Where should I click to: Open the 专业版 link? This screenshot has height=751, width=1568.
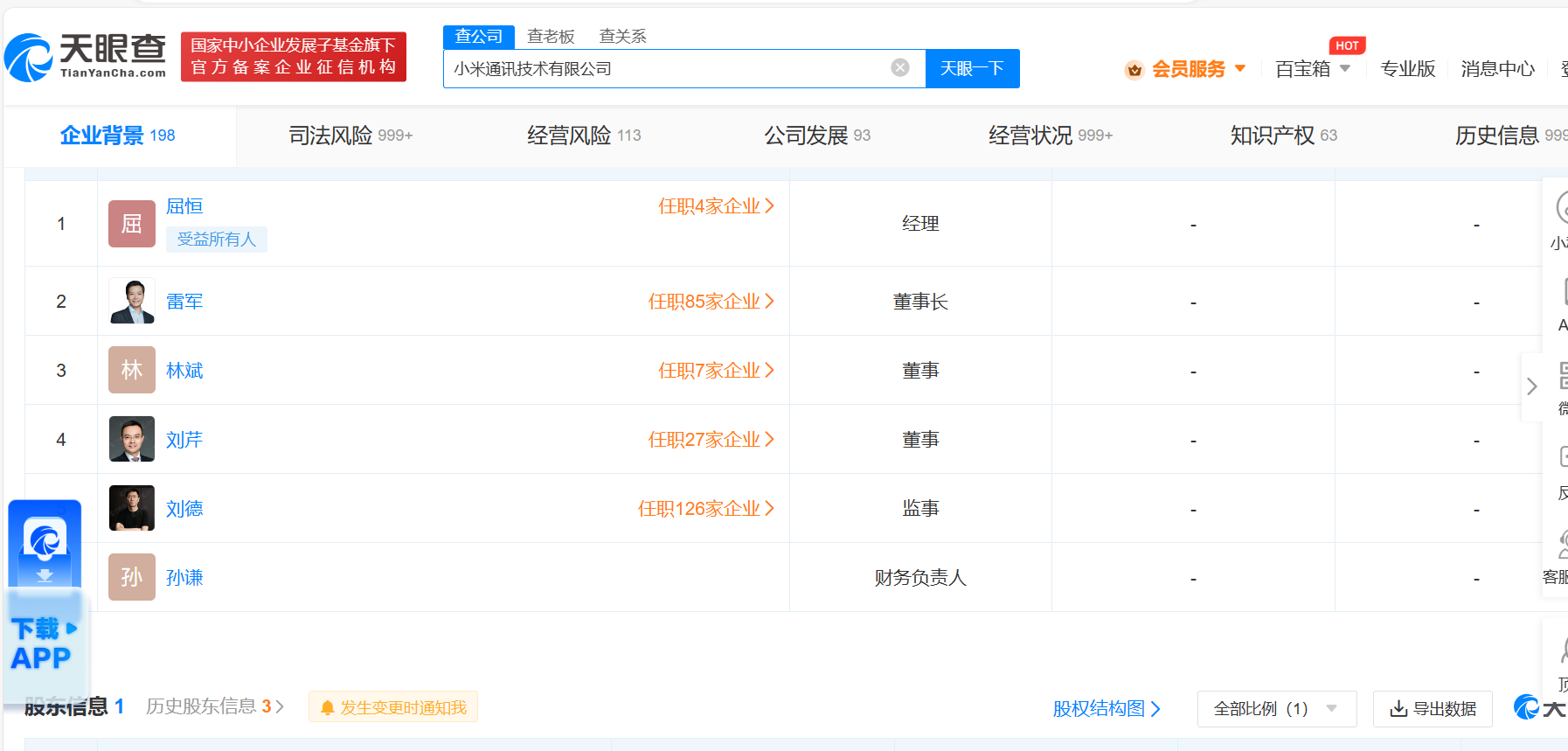(1407, 69)
